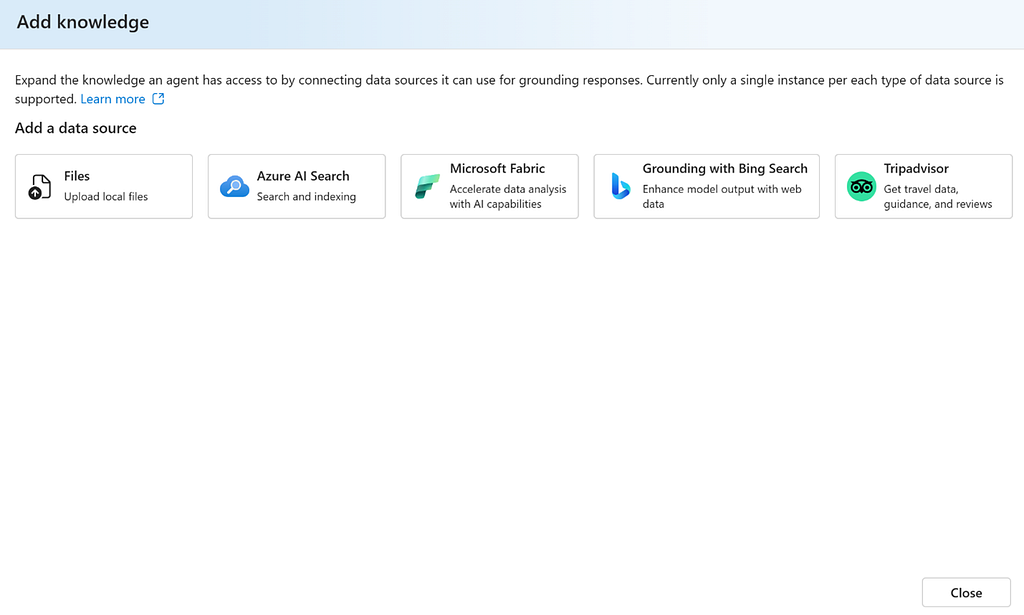The height and width of the screenshot is (615, 1024).
Task: Click the 'Add a data source' heading
Action: (x=76, y=128)
